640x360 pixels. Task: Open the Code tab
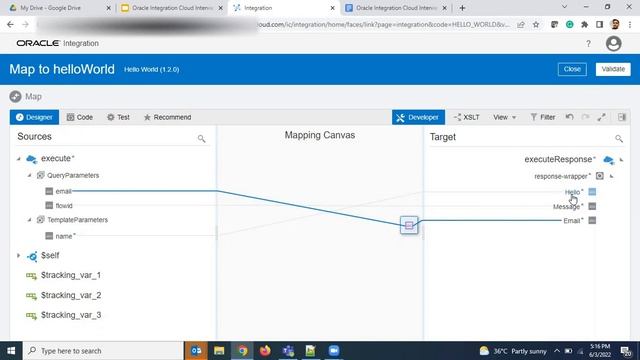80,117
